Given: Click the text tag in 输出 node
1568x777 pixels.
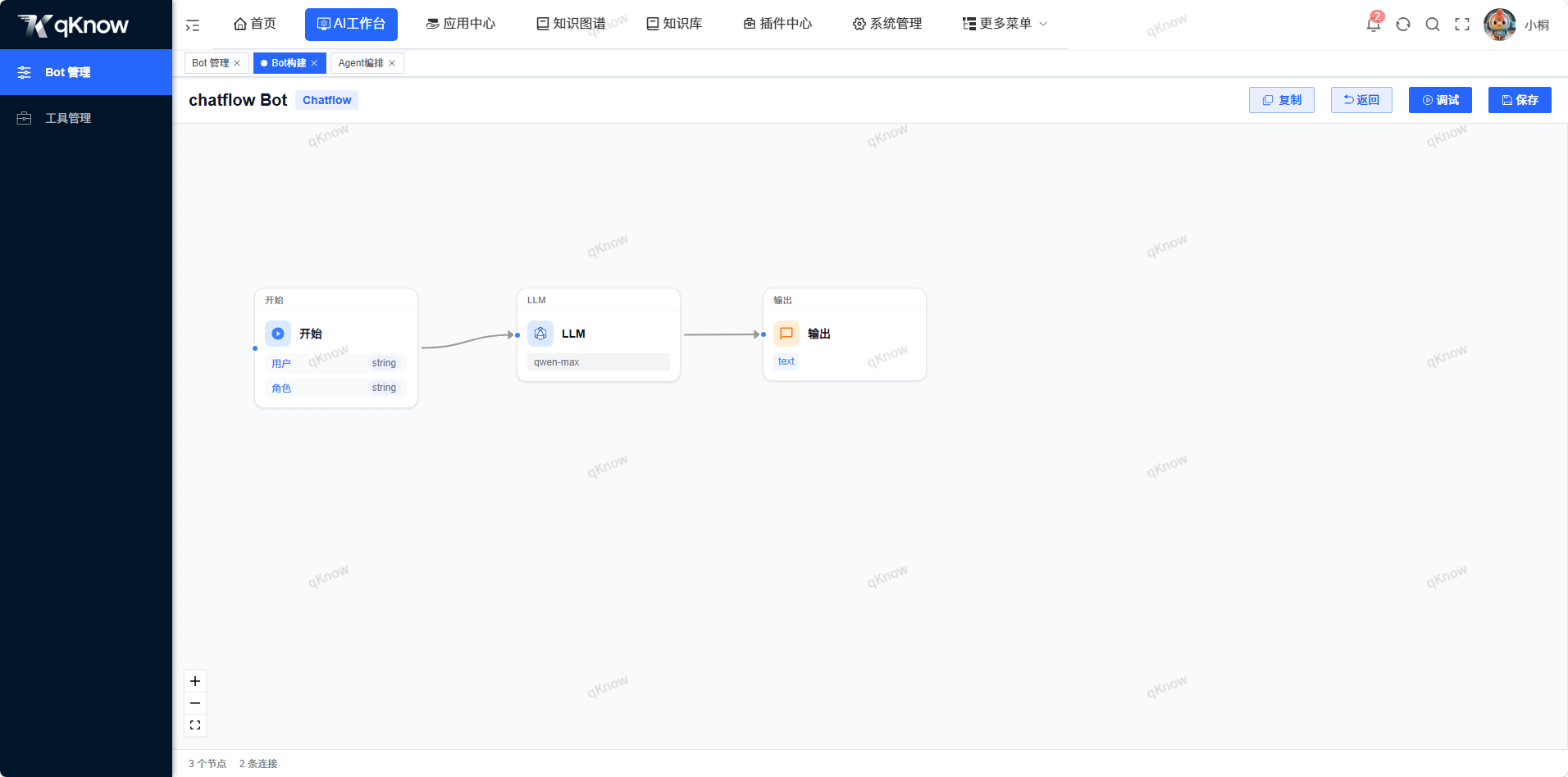Looking at the screenshot, I should point(786,361).
